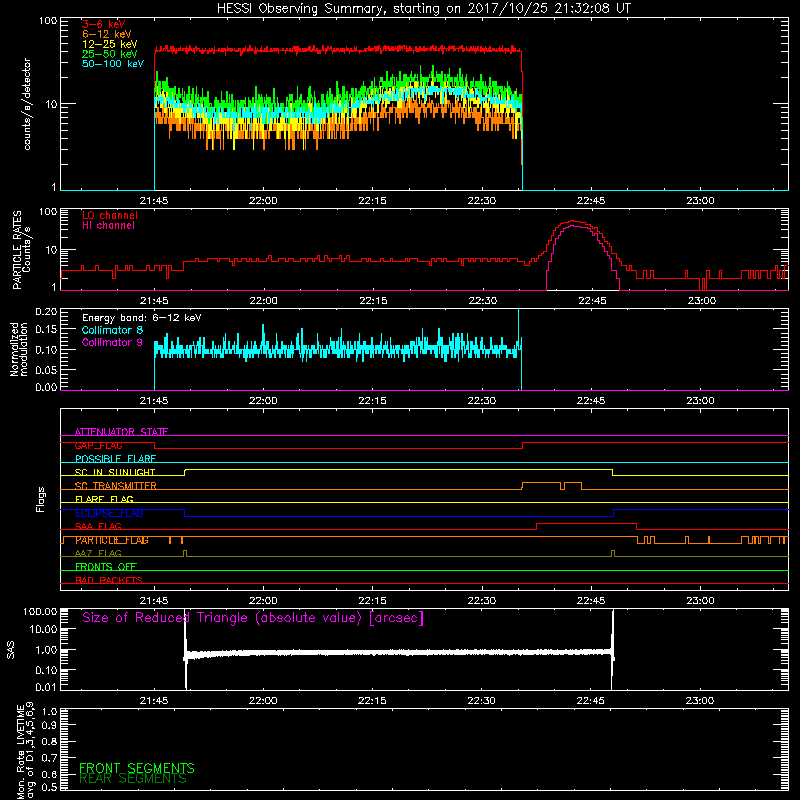800x800 pixels.
Task: Click the HESSI Observing Summary title
Action: pyautogui.click(x=423, y=8)
